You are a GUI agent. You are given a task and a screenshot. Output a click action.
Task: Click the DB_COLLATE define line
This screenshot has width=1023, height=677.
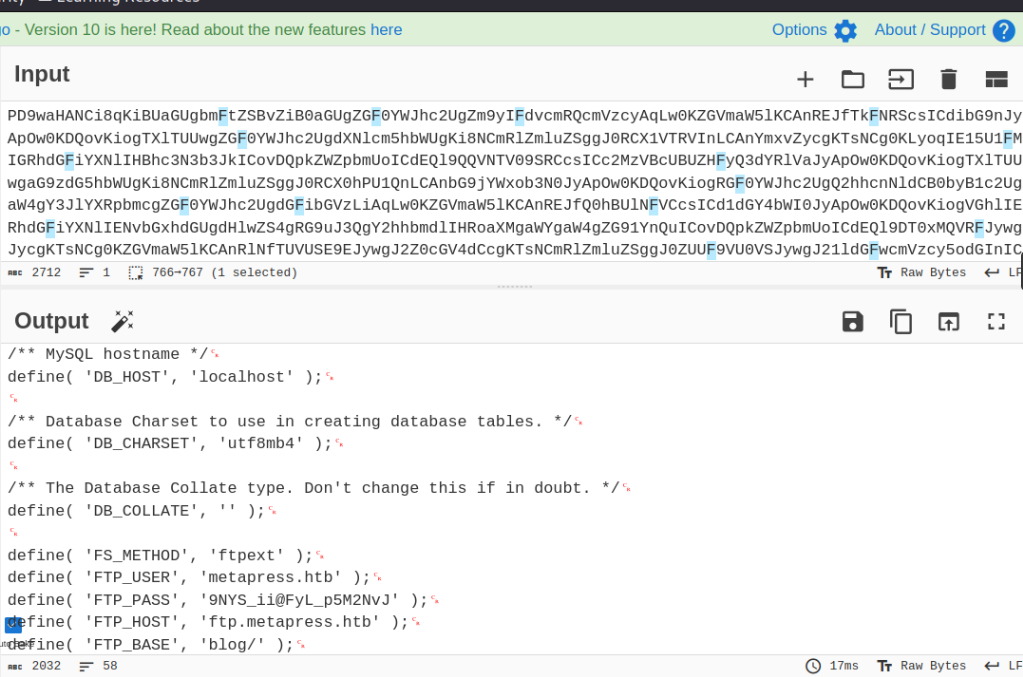point(136,511)
